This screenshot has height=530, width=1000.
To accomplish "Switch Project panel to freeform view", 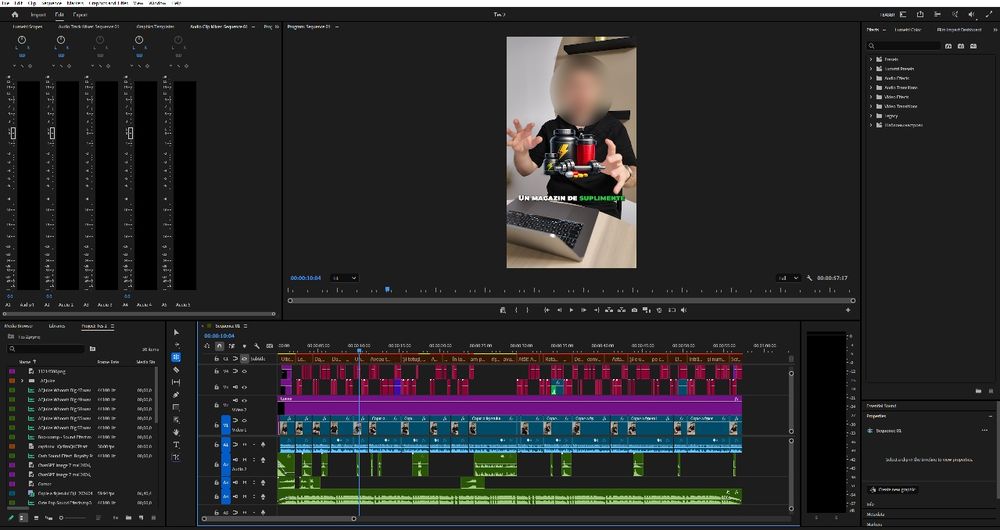I will pos(49,518).
